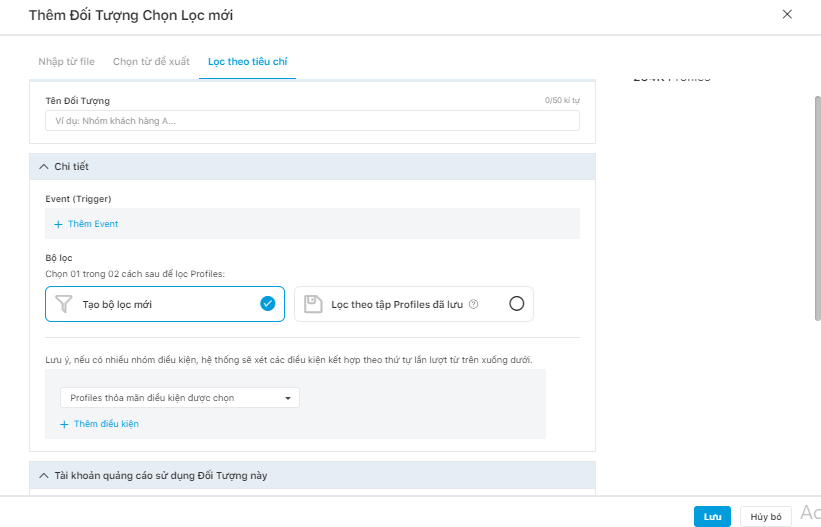The height and width of the screenshot is (527, 821).
Task: Collapse the 'Chi tiết' section chevron
Action: coord(43,167)
